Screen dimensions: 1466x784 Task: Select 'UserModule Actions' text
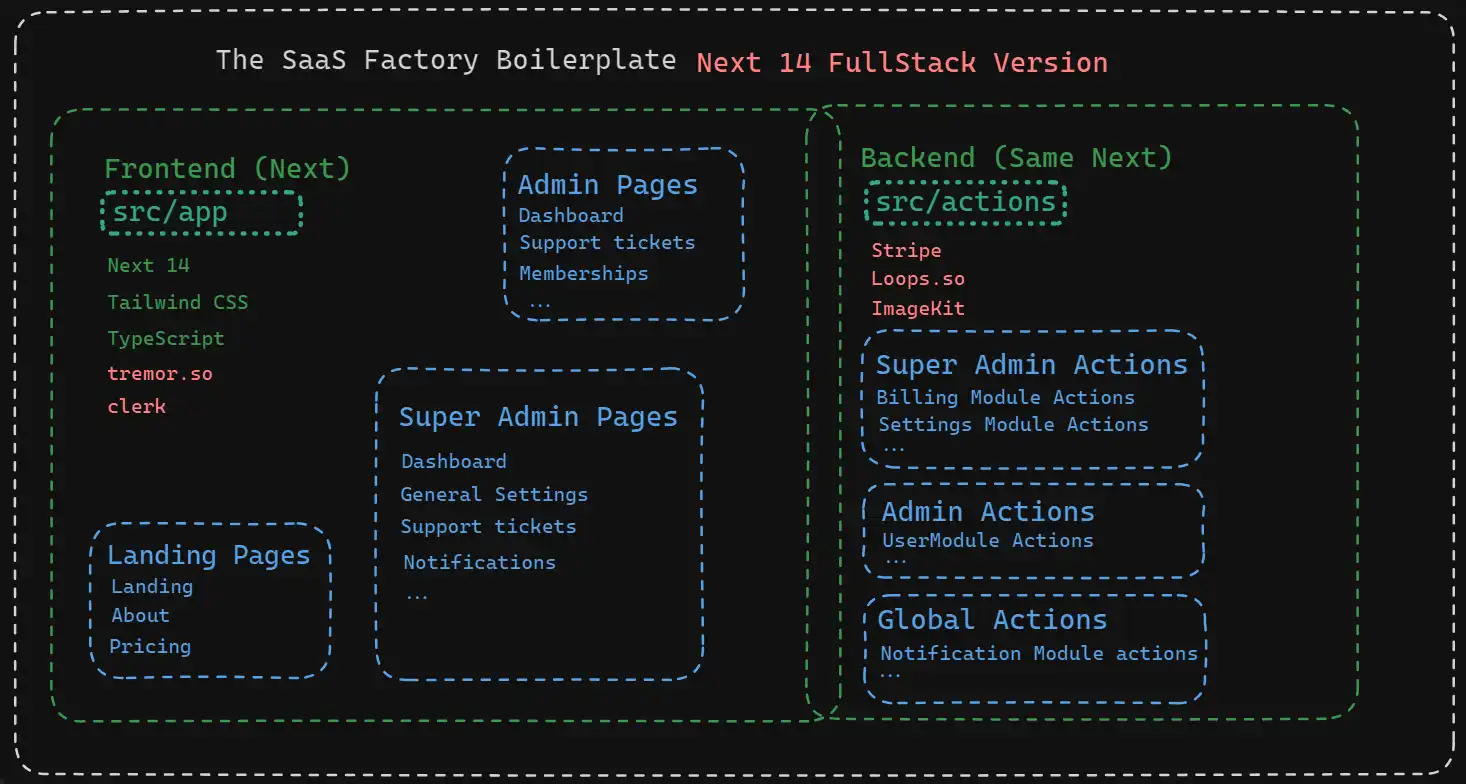click(x=988, y=540)
